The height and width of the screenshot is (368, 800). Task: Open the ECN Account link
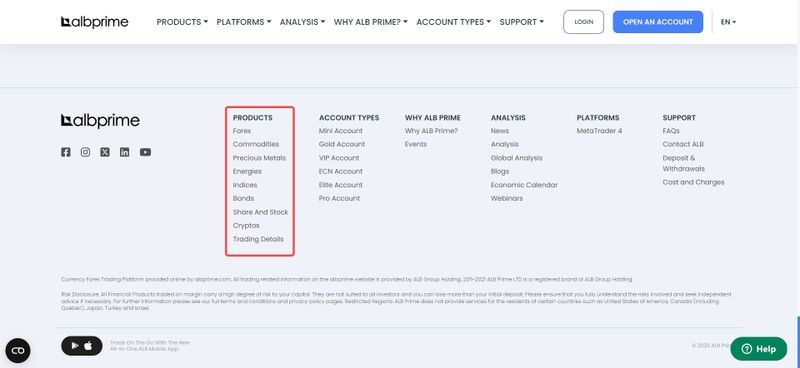pyautogui.click(x=341, y=171)
